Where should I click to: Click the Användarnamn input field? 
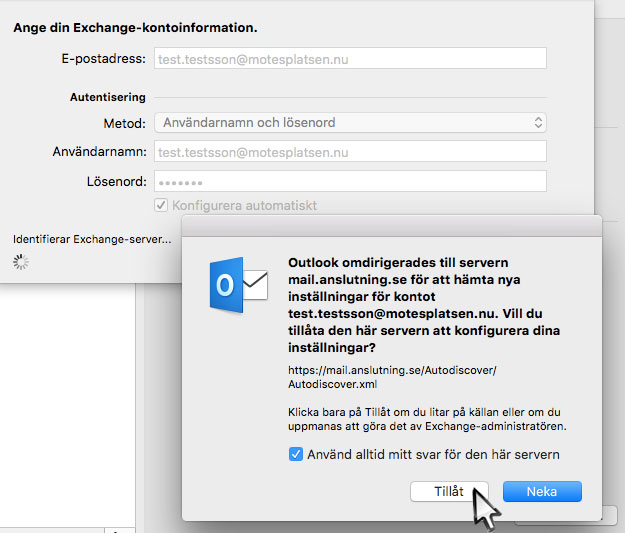click(350, 151)
